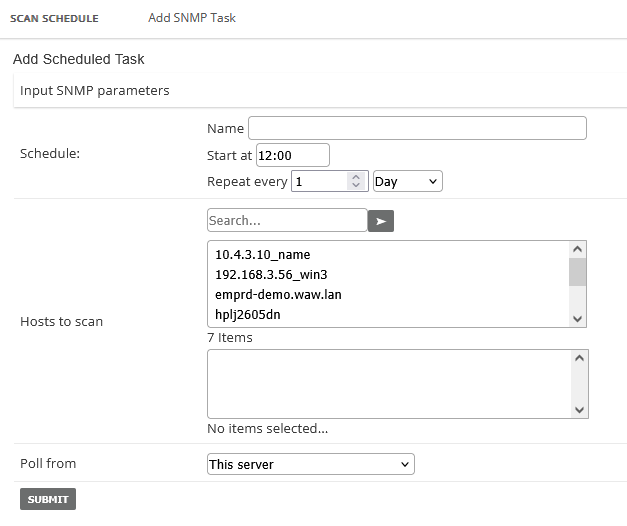Open the Add SNMP Task tab
Screen dimensions: 627x526
[192, 18]
